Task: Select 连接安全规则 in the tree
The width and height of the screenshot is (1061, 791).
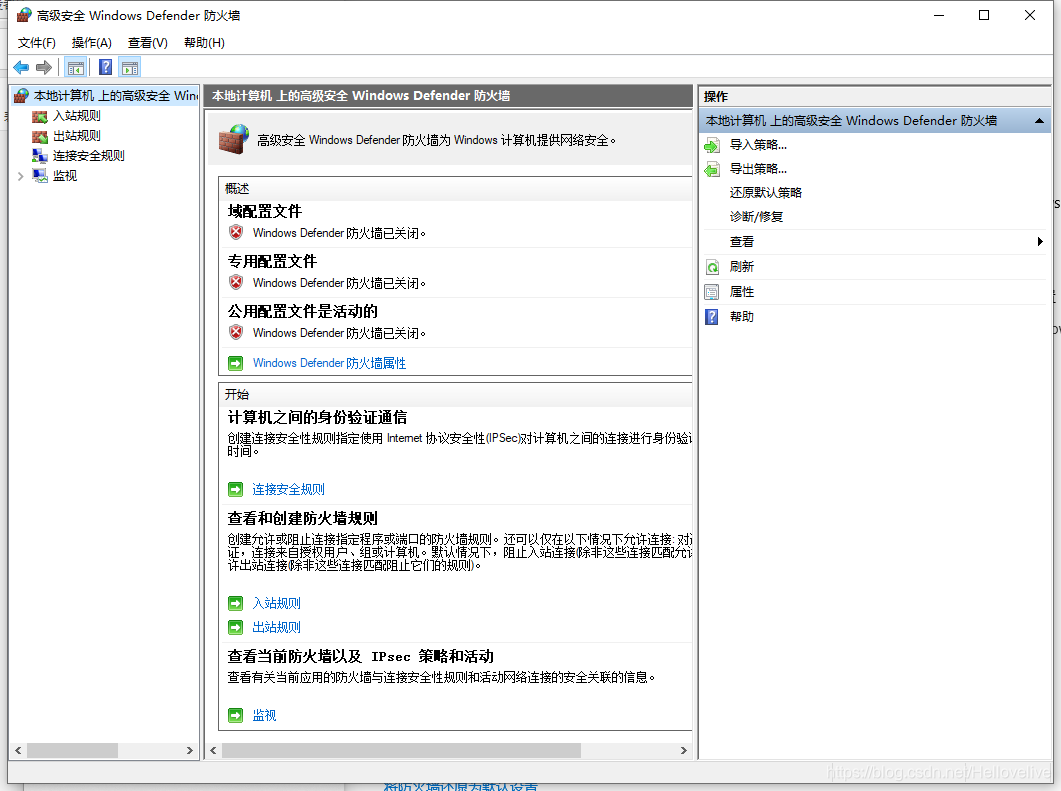Action: point(89,156)
